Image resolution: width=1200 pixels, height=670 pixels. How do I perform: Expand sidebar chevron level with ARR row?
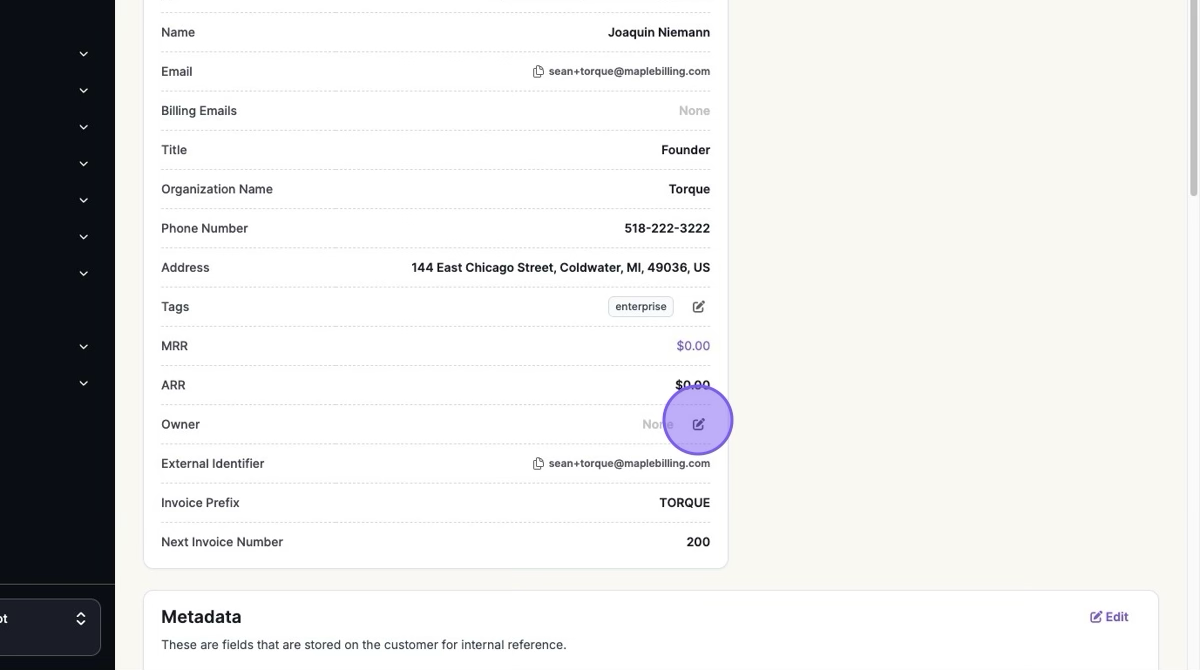tap(84, 384)
